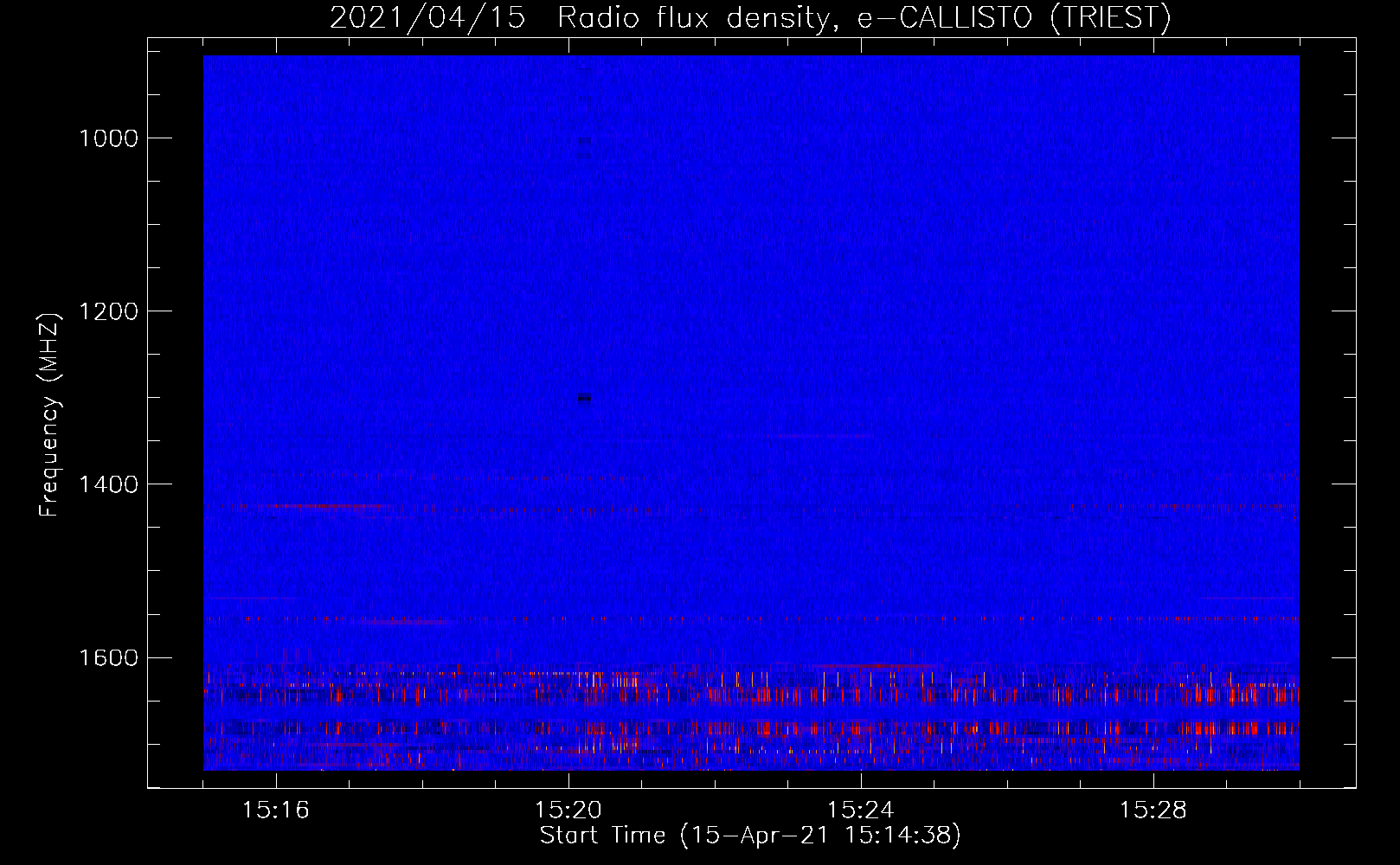Click the 15:28 time tick label

tap(1153, 811)
